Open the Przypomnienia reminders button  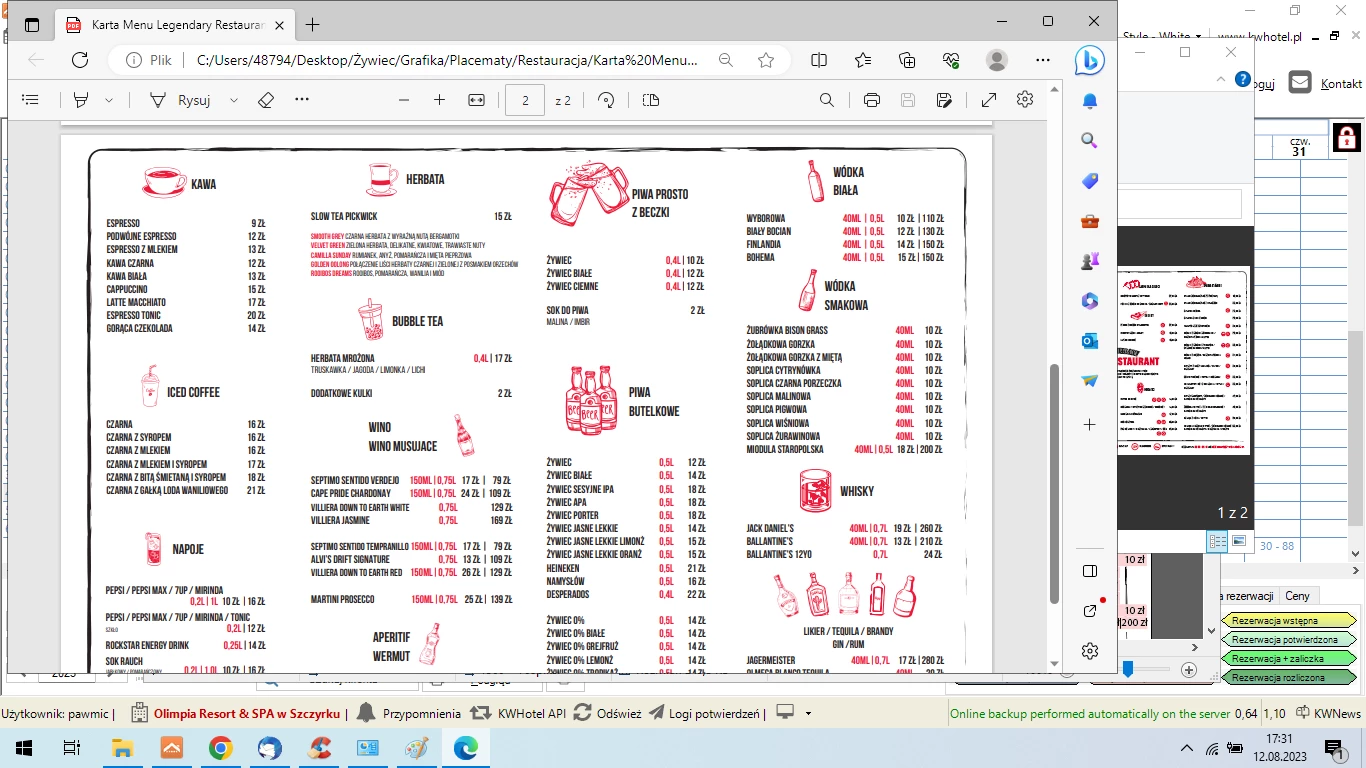(x=408, y=714)
